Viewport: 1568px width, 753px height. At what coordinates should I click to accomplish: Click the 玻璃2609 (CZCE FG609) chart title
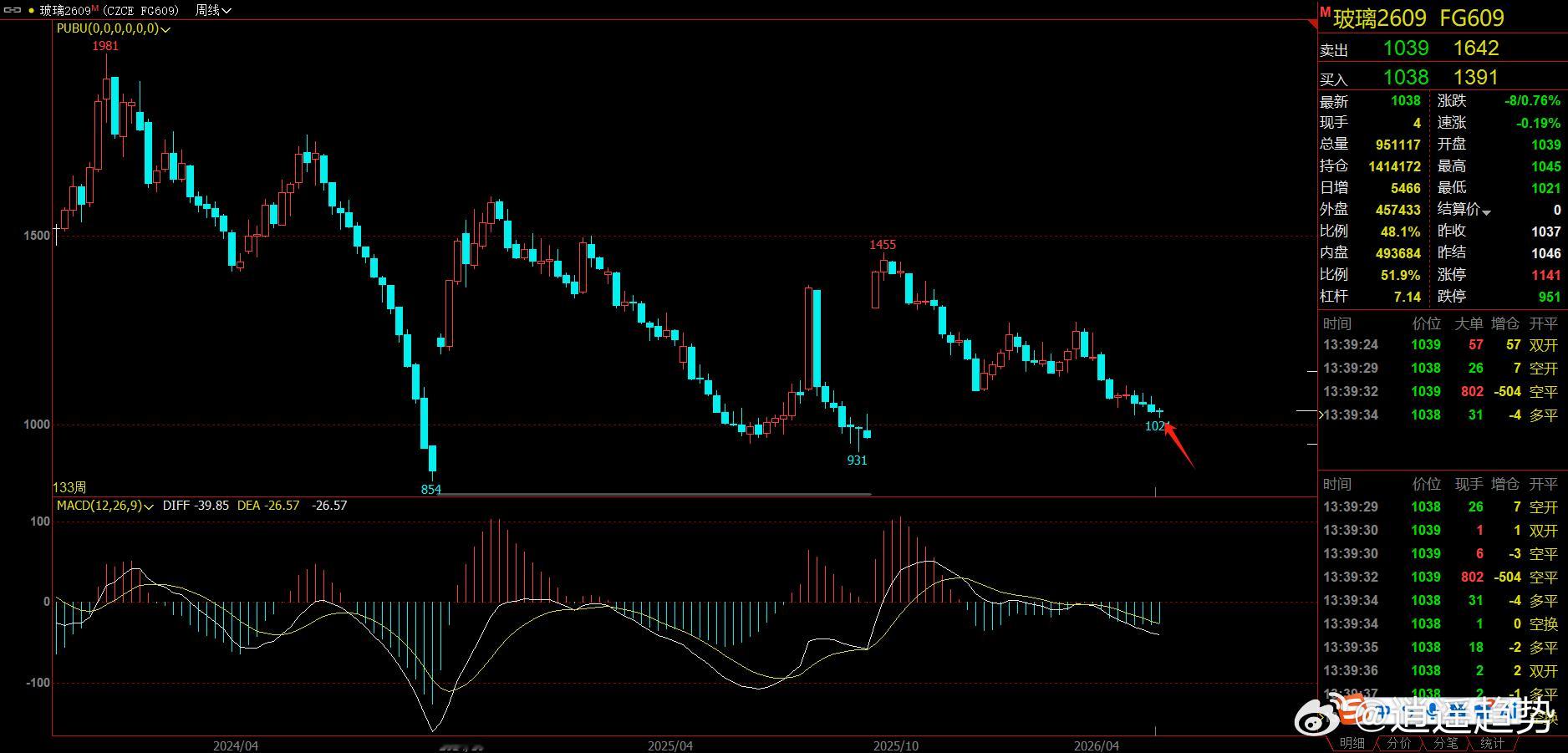109,10
